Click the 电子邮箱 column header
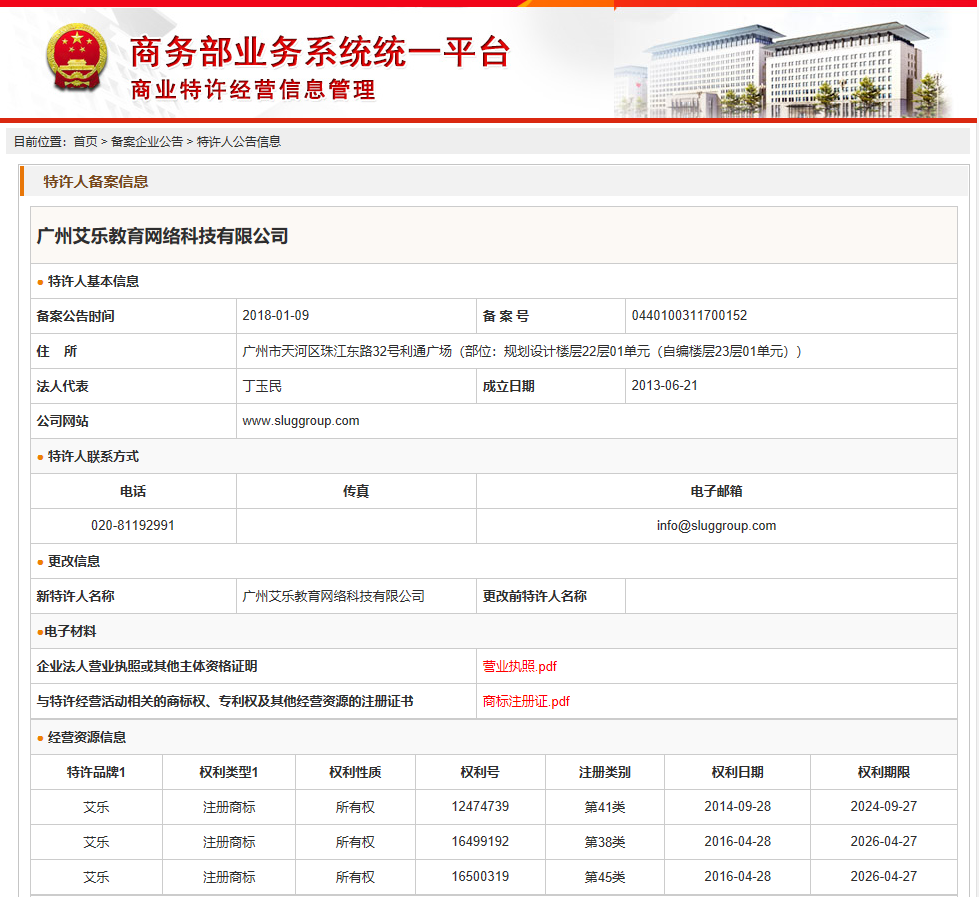 click(x=716, y=491)
